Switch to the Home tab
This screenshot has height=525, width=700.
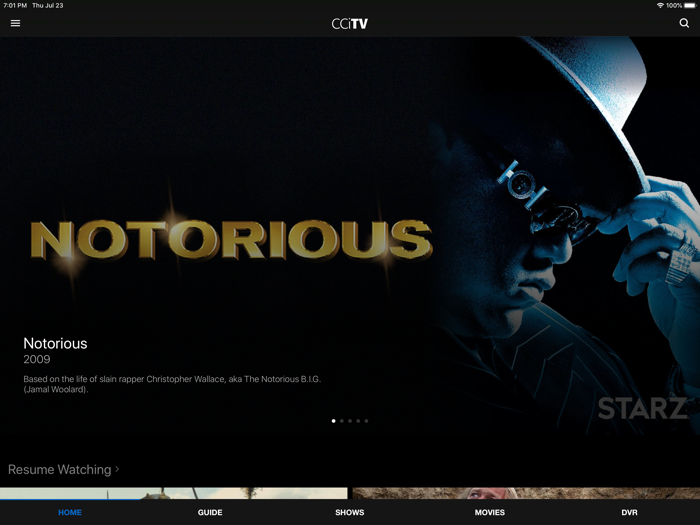point(70,512)
